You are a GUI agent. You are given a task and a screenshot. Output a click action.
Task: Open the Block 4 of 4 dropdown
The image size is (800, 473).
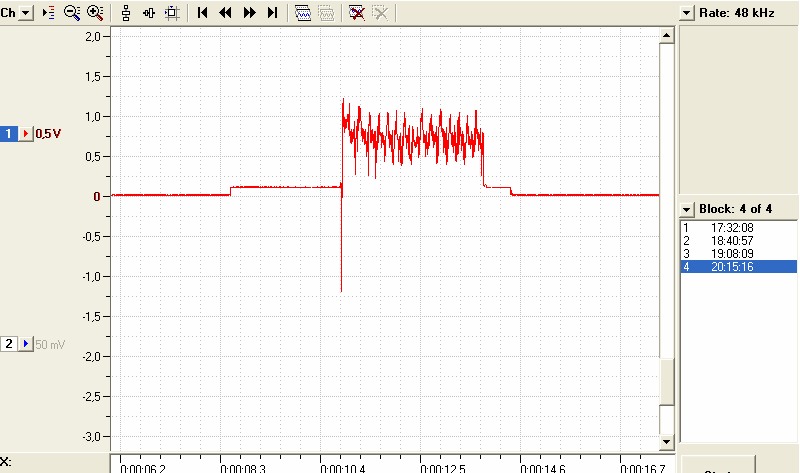[687, 209]
